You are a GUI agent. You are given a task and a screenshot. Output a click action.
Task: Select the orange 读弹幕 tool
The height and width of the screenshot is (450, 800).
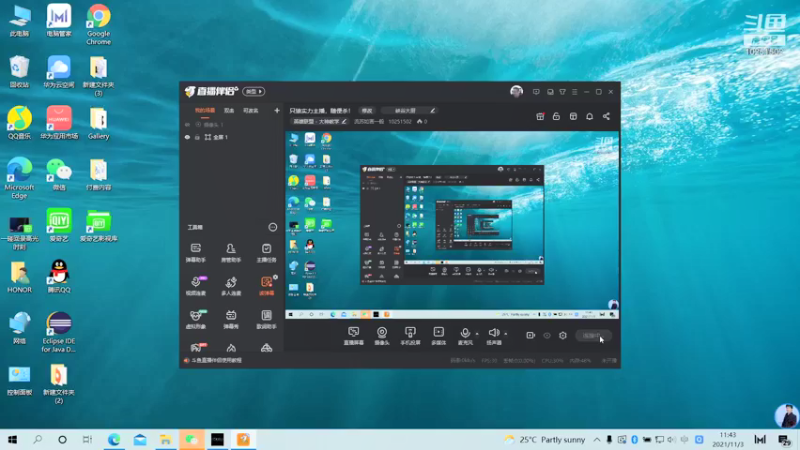[266, 286]
